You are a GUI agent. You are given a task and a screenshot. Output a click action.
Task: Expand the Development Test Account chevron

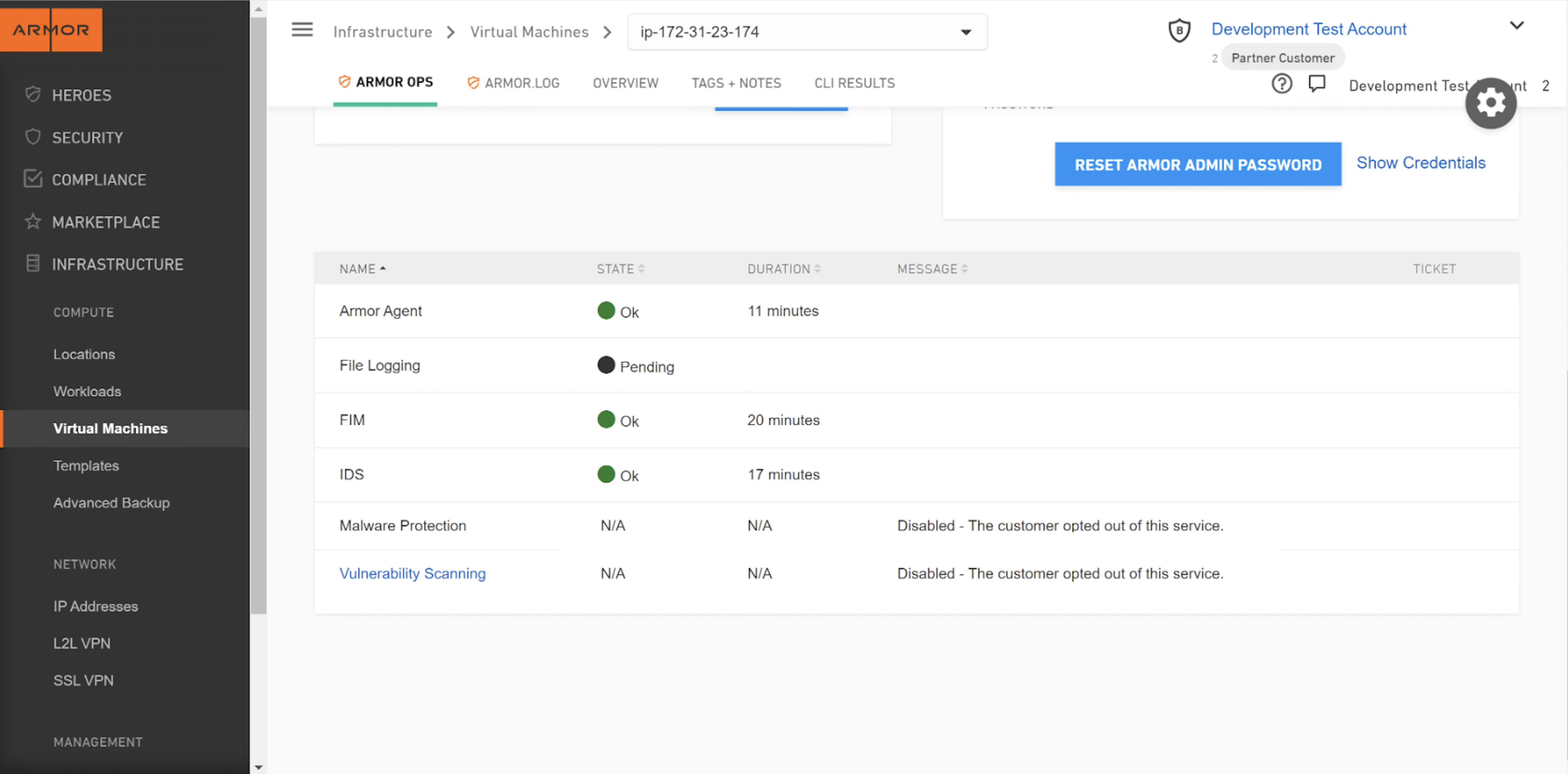pos(1516,26)
